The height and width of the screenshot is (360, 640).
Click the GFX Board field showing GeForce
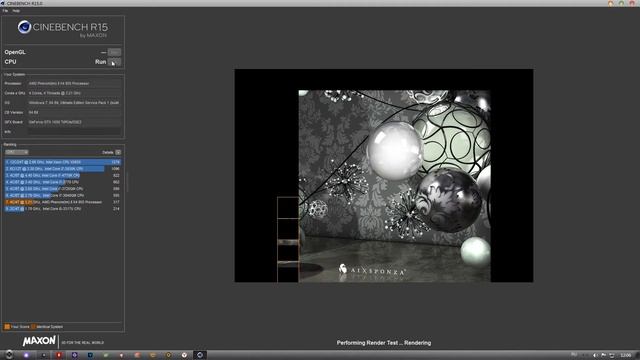74,122
